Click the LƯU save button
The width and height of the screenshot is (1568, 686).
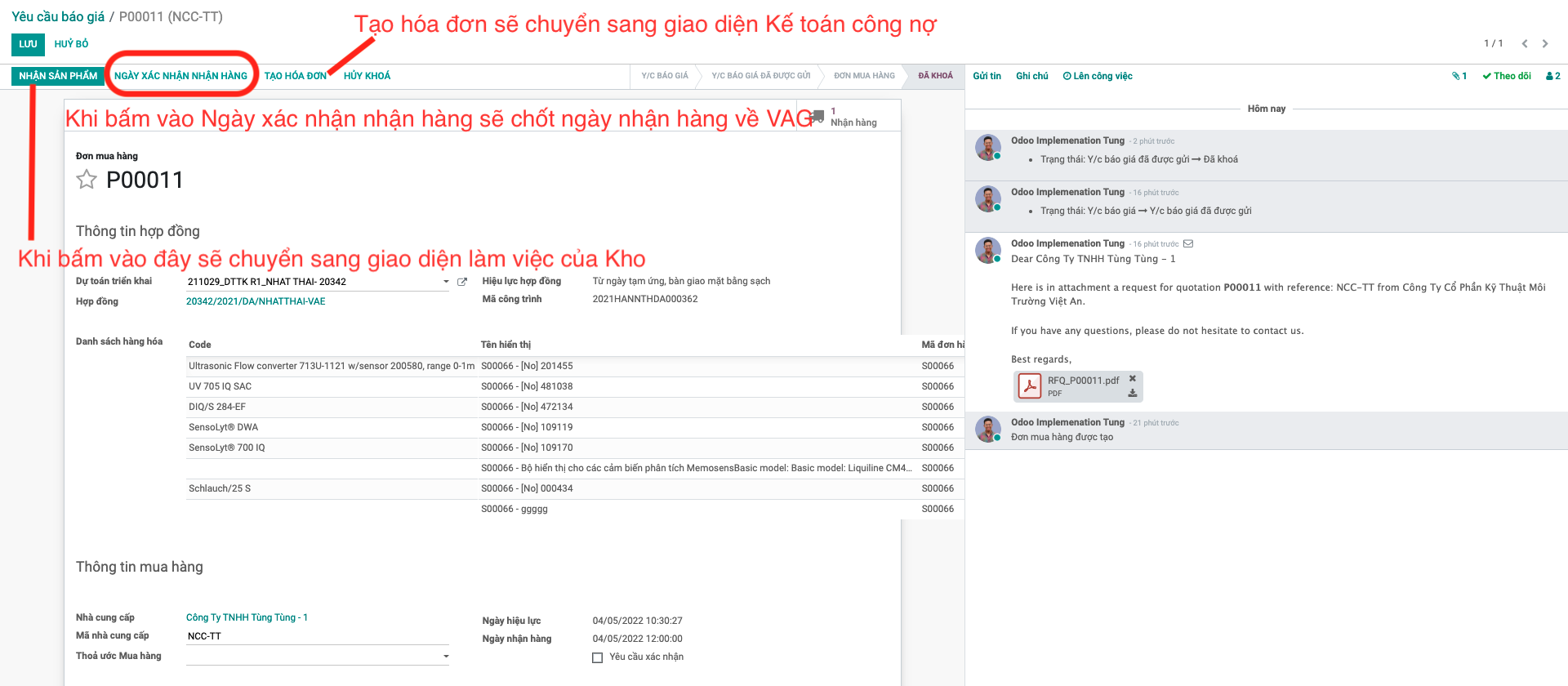coord(29,44)
